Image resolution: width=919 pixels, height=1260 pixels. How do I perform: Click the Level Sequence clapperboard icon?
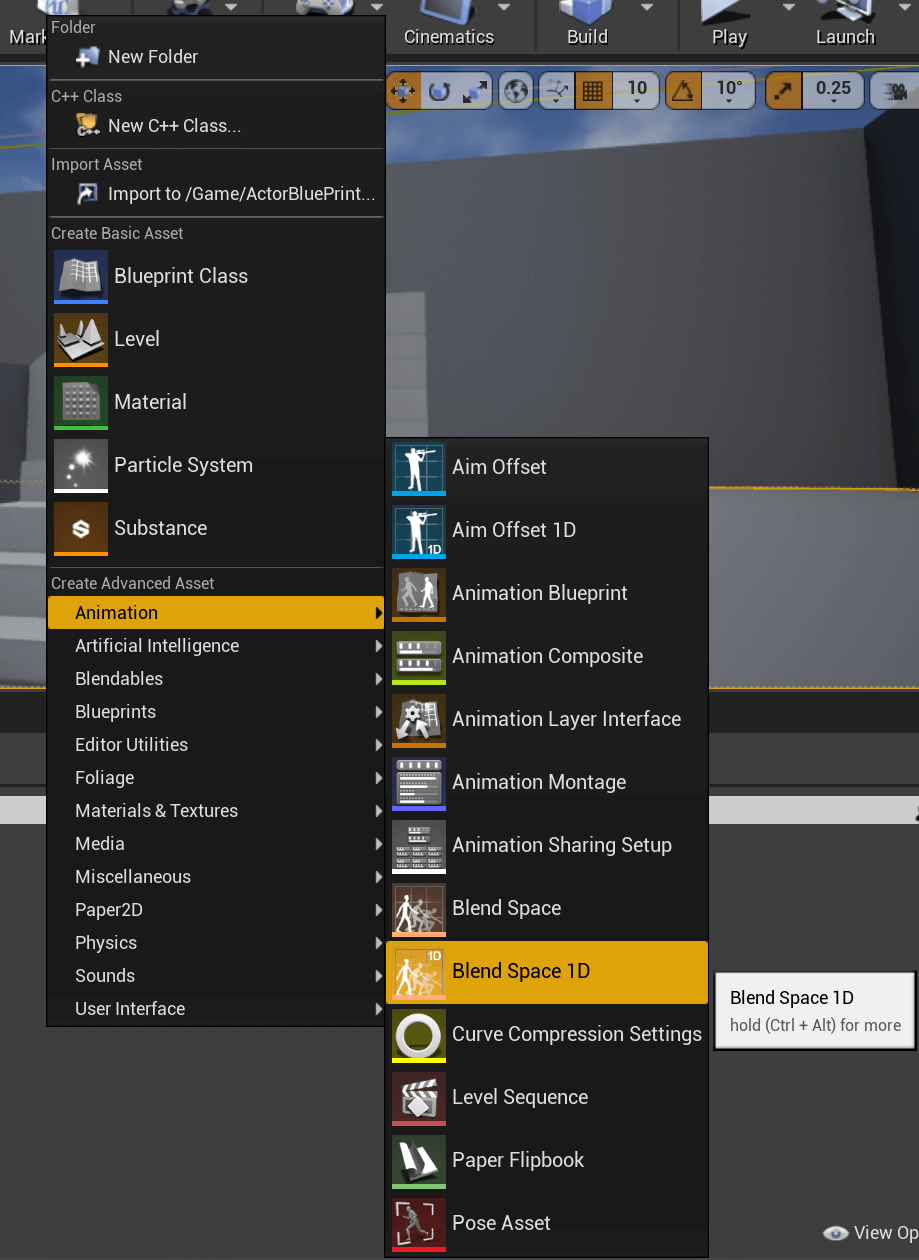(419, 1097)
